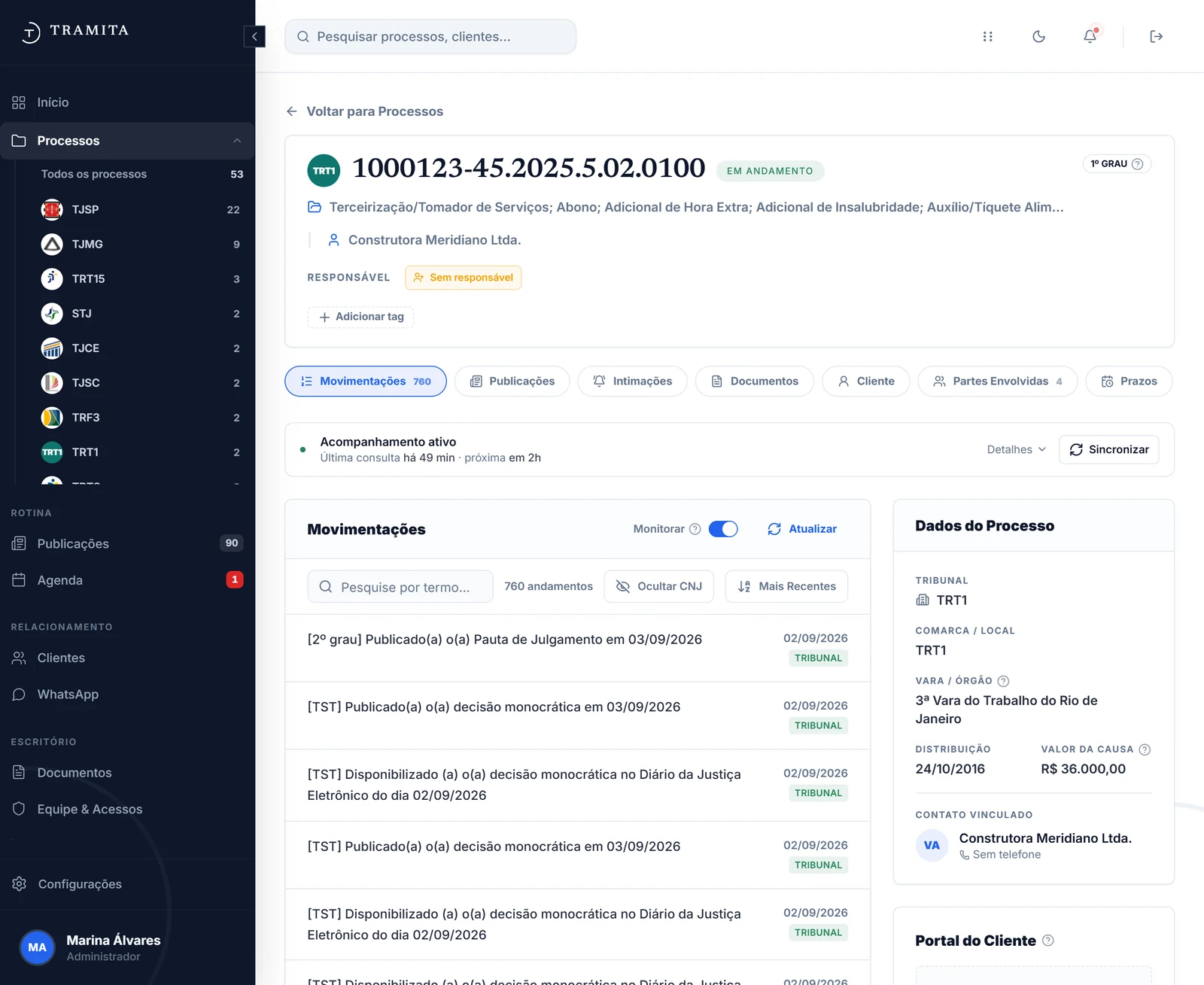Open the Mais Recentes sort dropdown

pos(786,586)
